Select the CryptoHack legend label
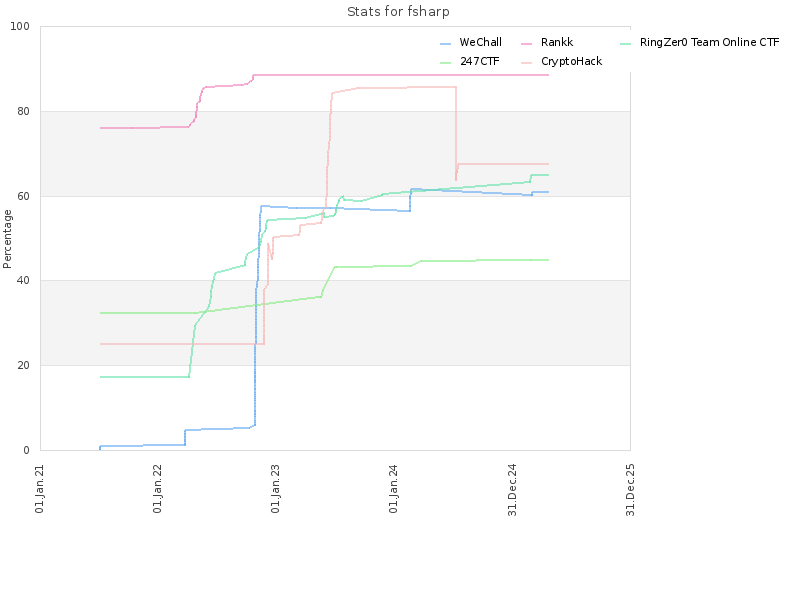Viewport: 800px width, 600px height. [x=571, y=61]
